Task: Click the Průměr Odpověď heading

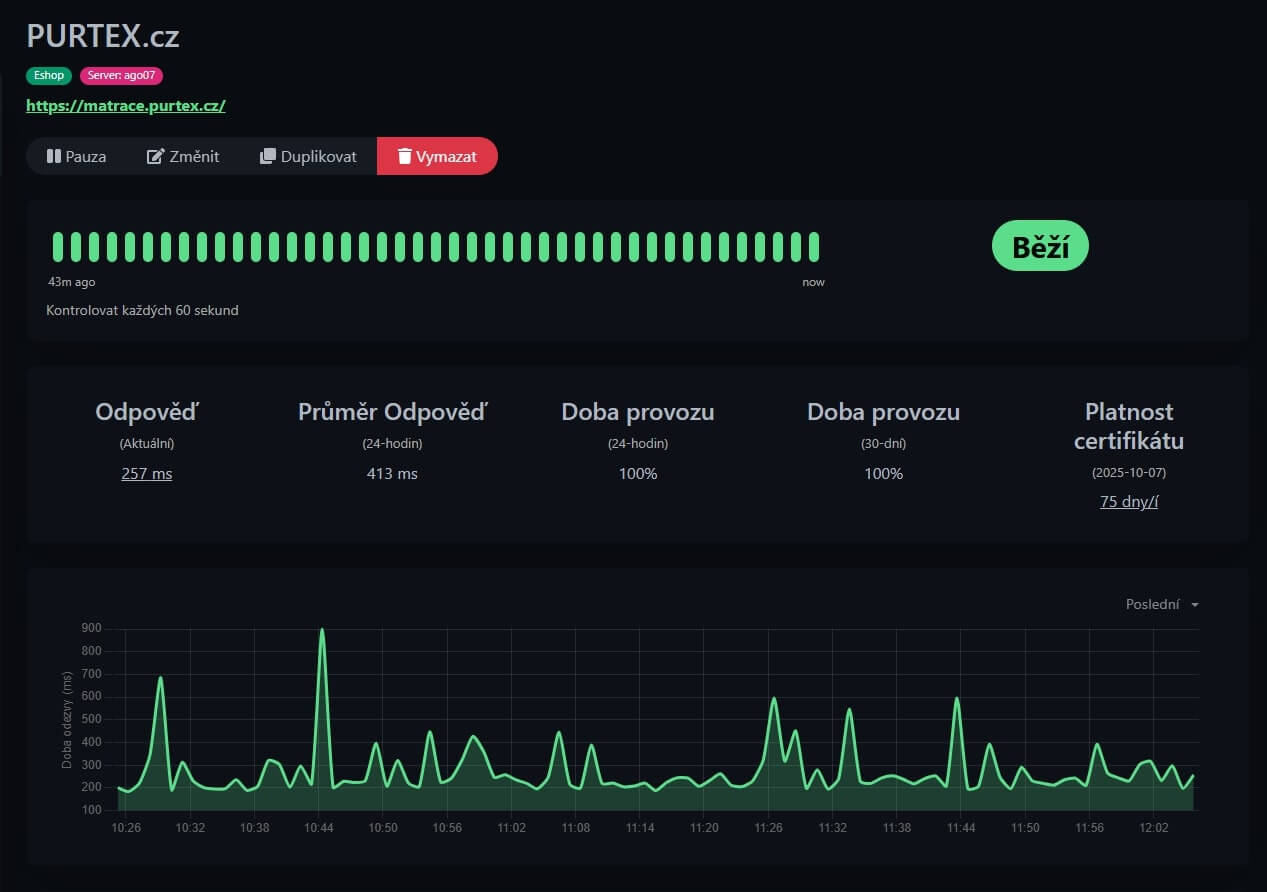Action: pos(392,412)
